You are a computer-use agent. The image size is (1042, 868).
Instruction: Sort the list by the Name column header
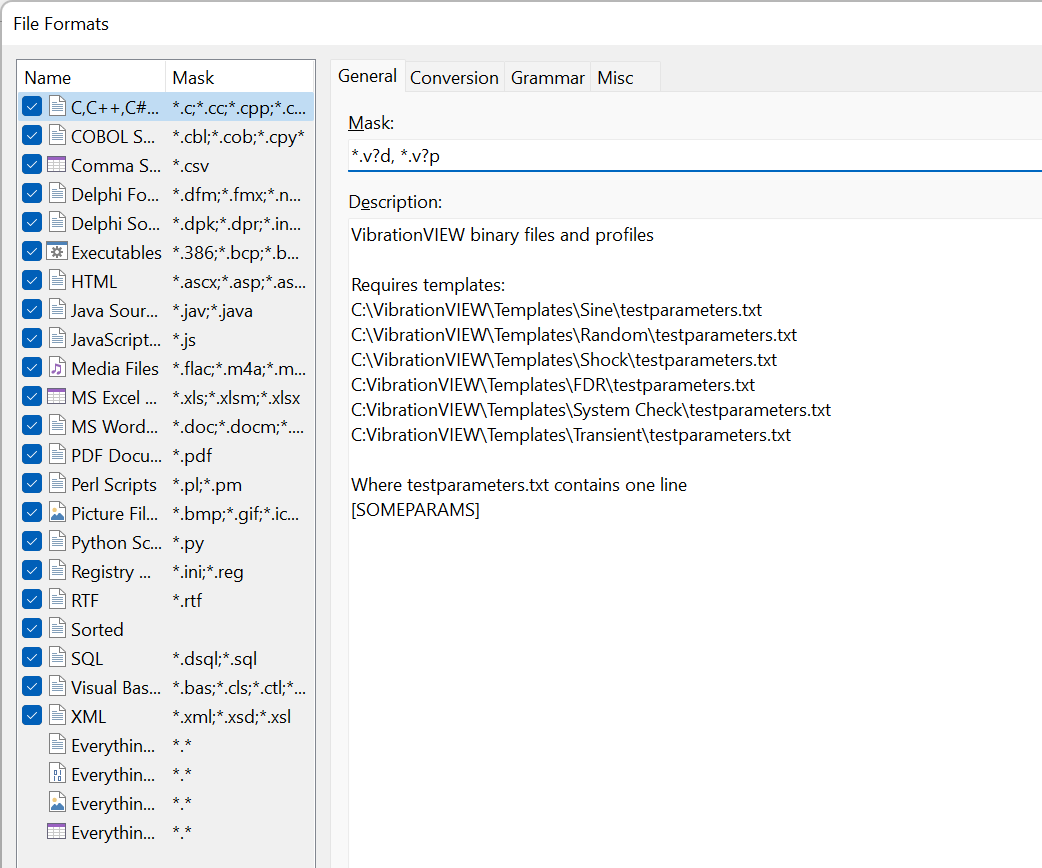click(x=90, y=78)
